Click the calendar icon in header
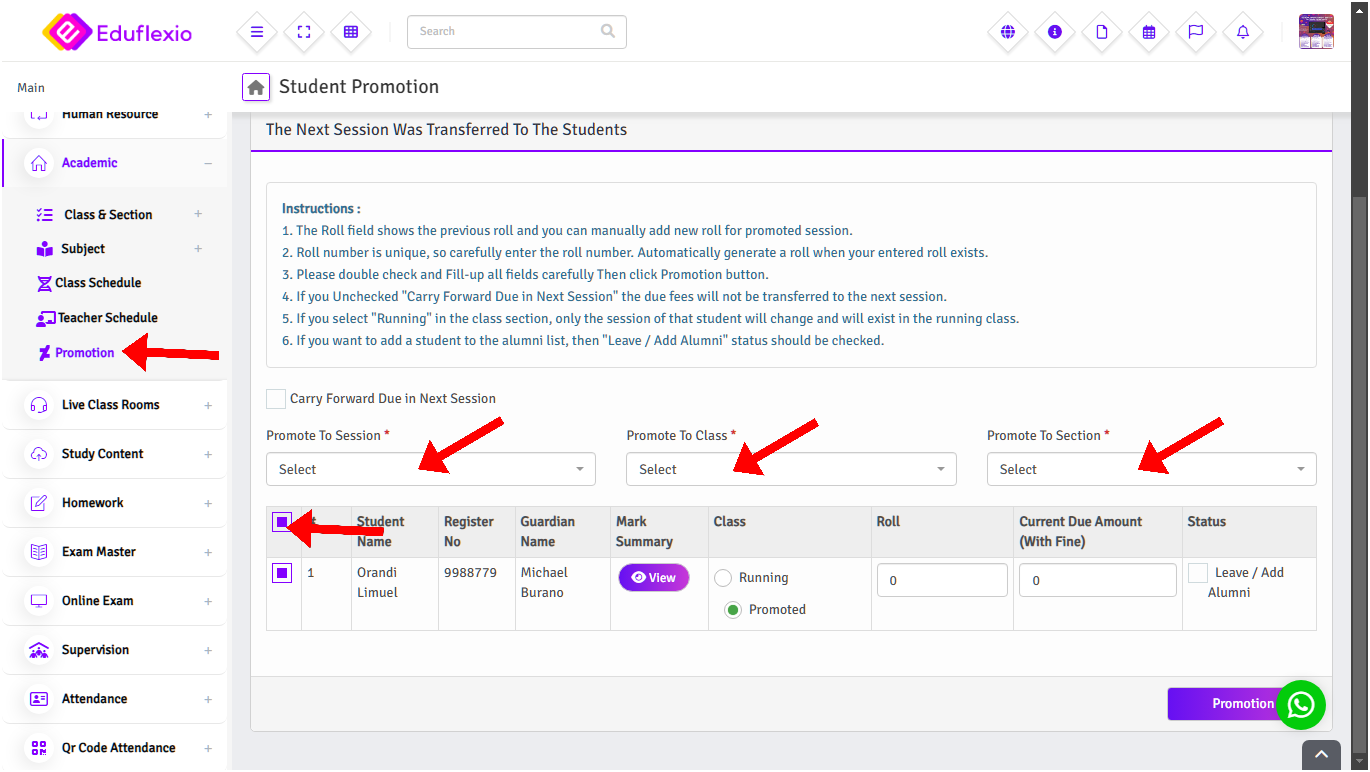The width and height of the screenshot is (1370, 772). [1149, 32]
